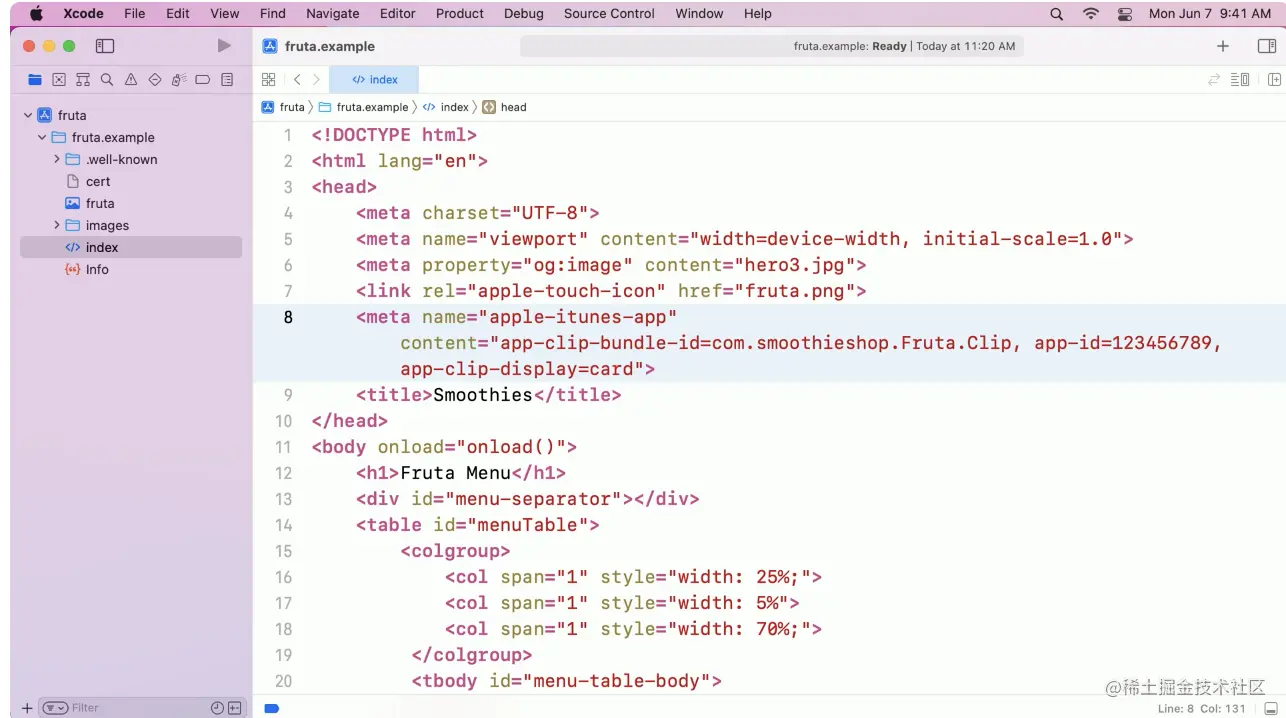Select the index editor tab
The width and height of the screenshot is (1286, 718).
(x=374, y=80)
